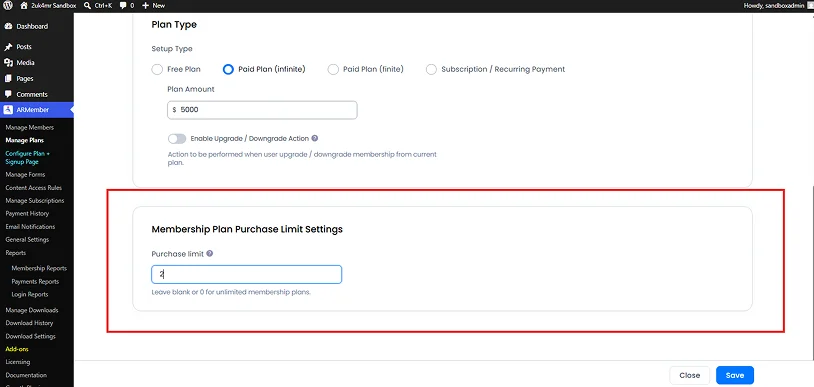Open Configure Plan + Signup Page
Screen dimensions: 814x387
[28, 157]
